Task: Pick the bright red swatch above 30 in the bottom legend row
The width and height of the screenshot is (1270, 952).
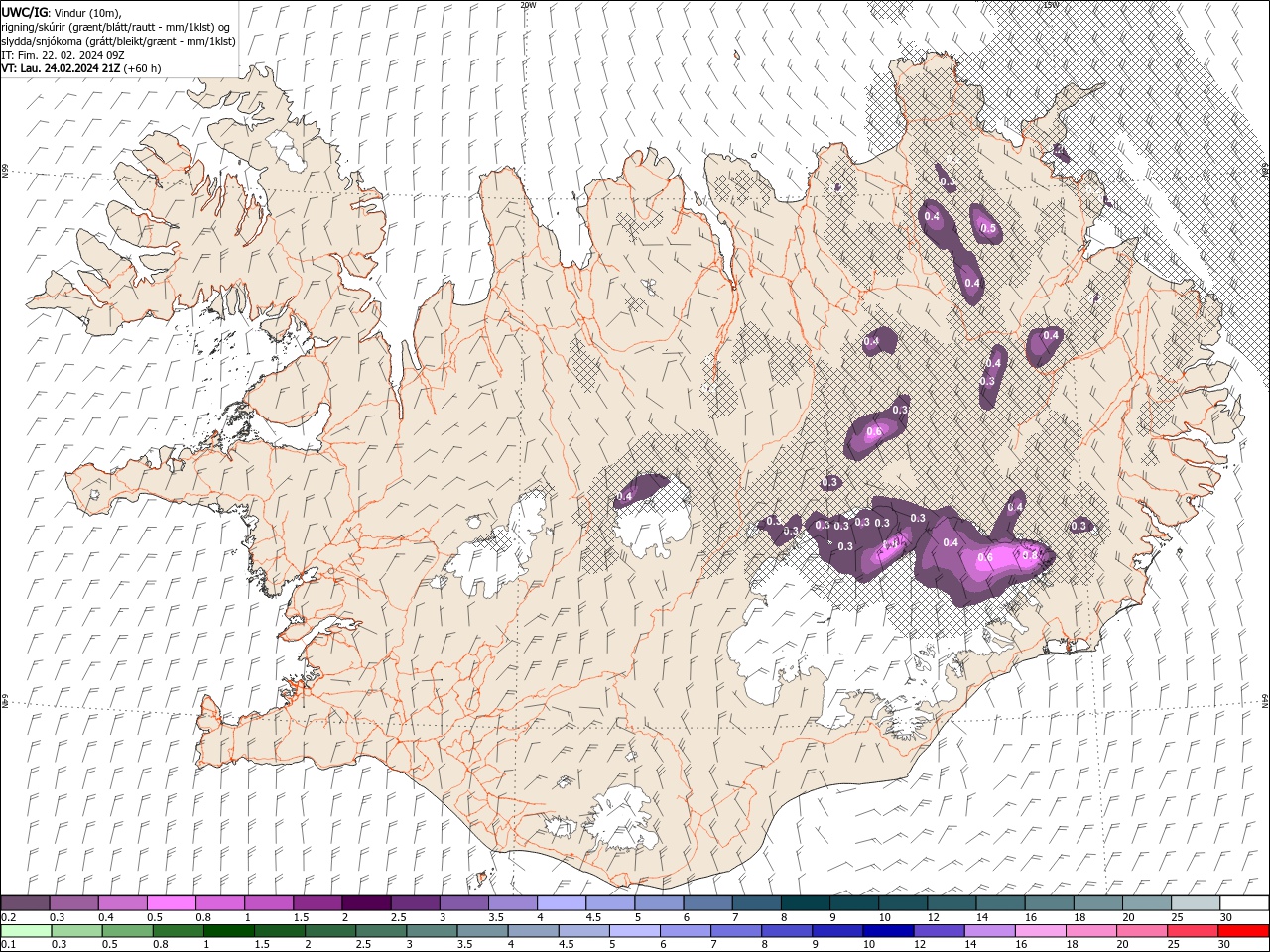Action: [1243, 930]
